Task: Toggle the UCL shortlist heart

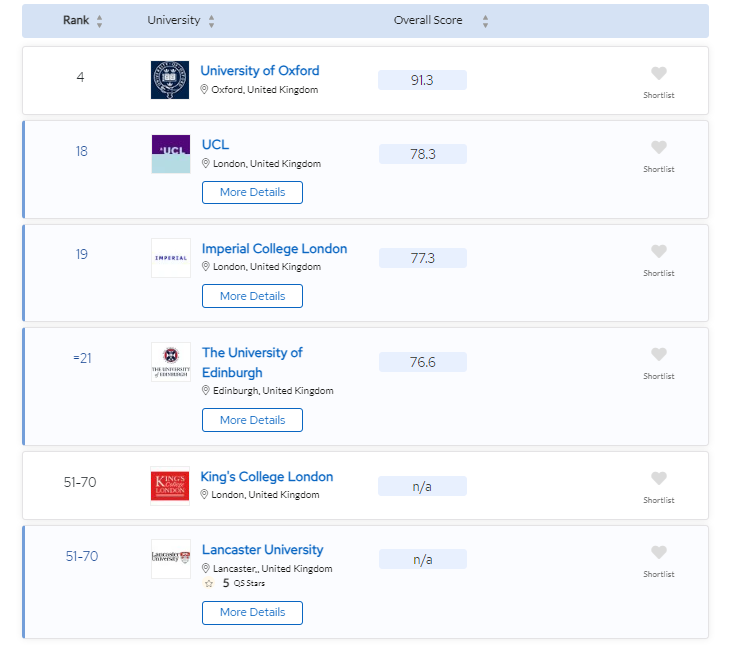Action: point(658,148)
